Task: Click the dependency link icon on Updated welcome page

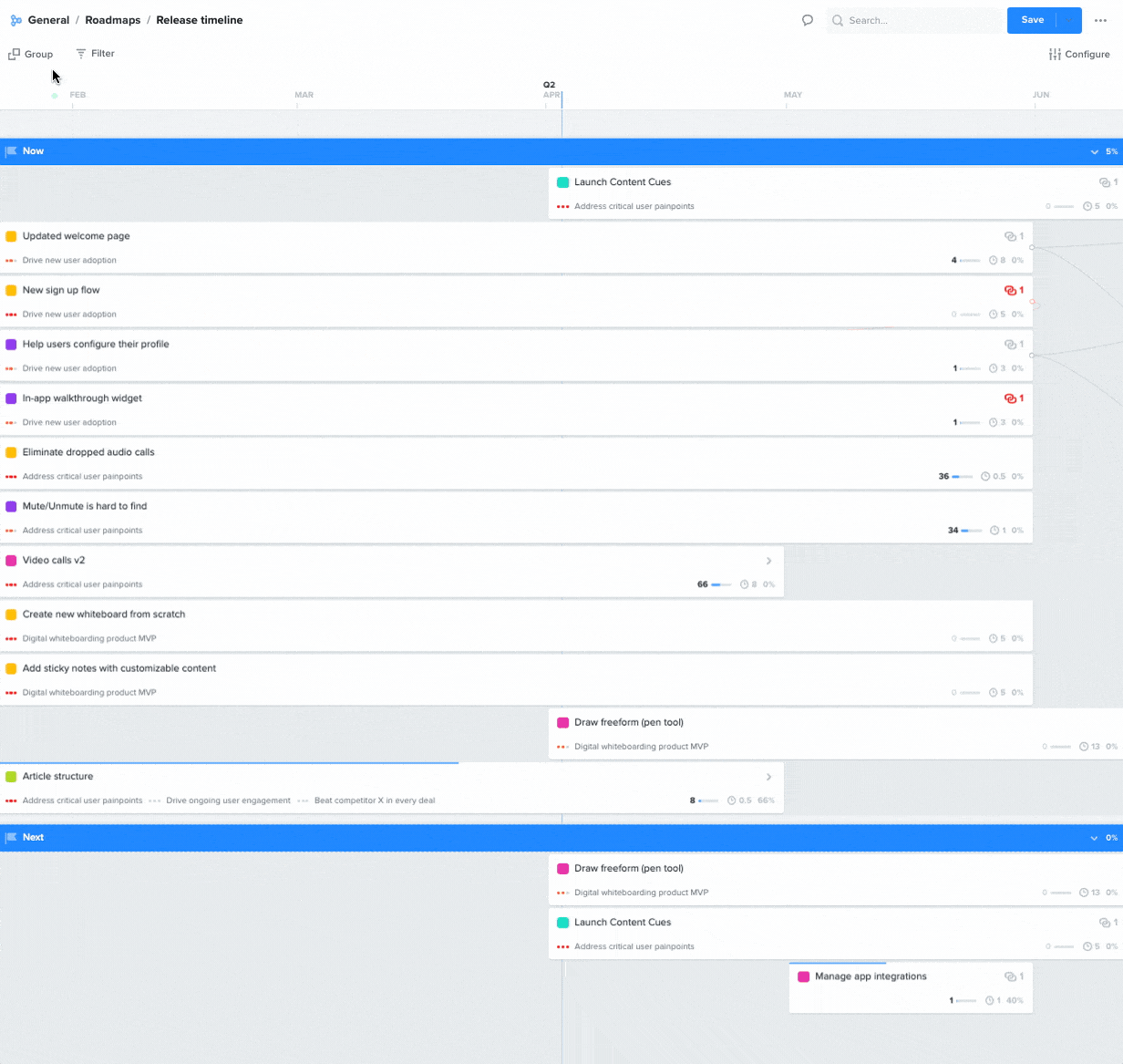Action: (x=1010, y=236)
